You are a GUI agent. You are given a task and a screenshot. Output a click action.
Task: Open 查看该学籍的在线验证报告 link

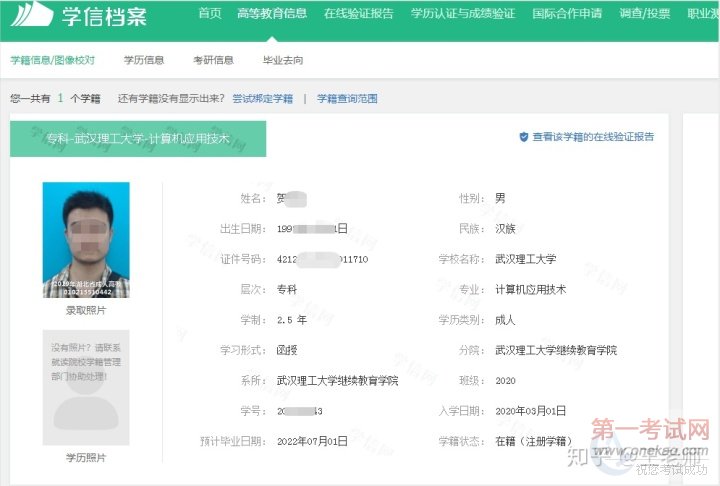593,137
